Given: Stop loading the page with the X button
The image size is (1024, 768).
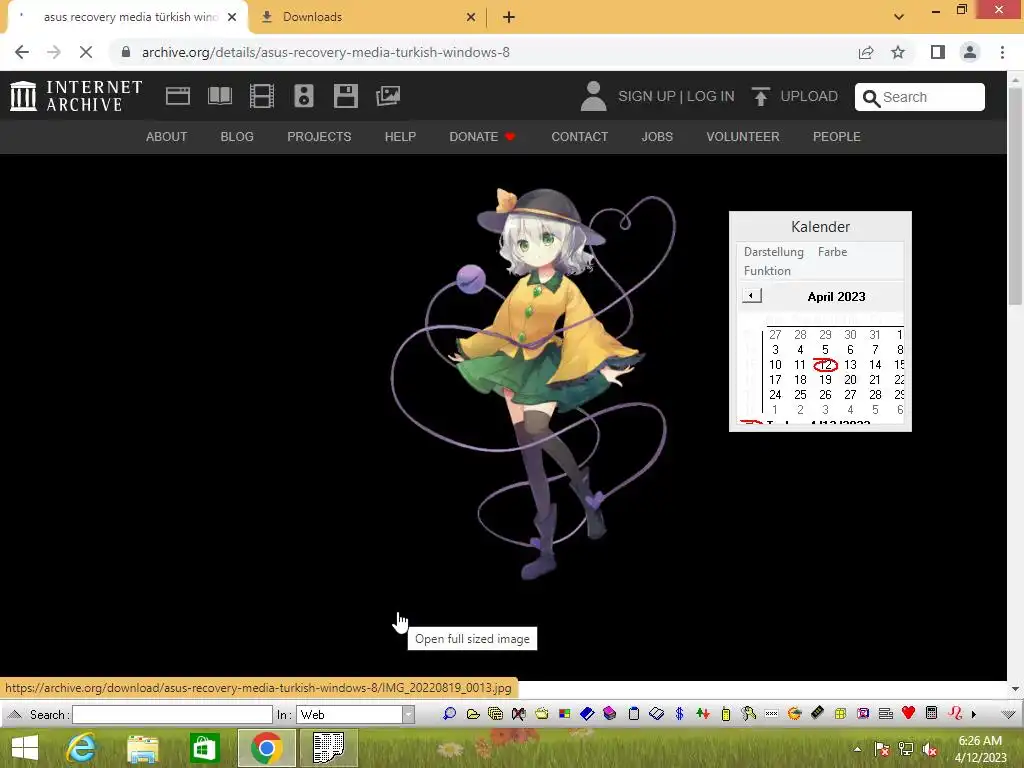Looking at the screenshot, I should pyautogui.click(x=86, y=52).
